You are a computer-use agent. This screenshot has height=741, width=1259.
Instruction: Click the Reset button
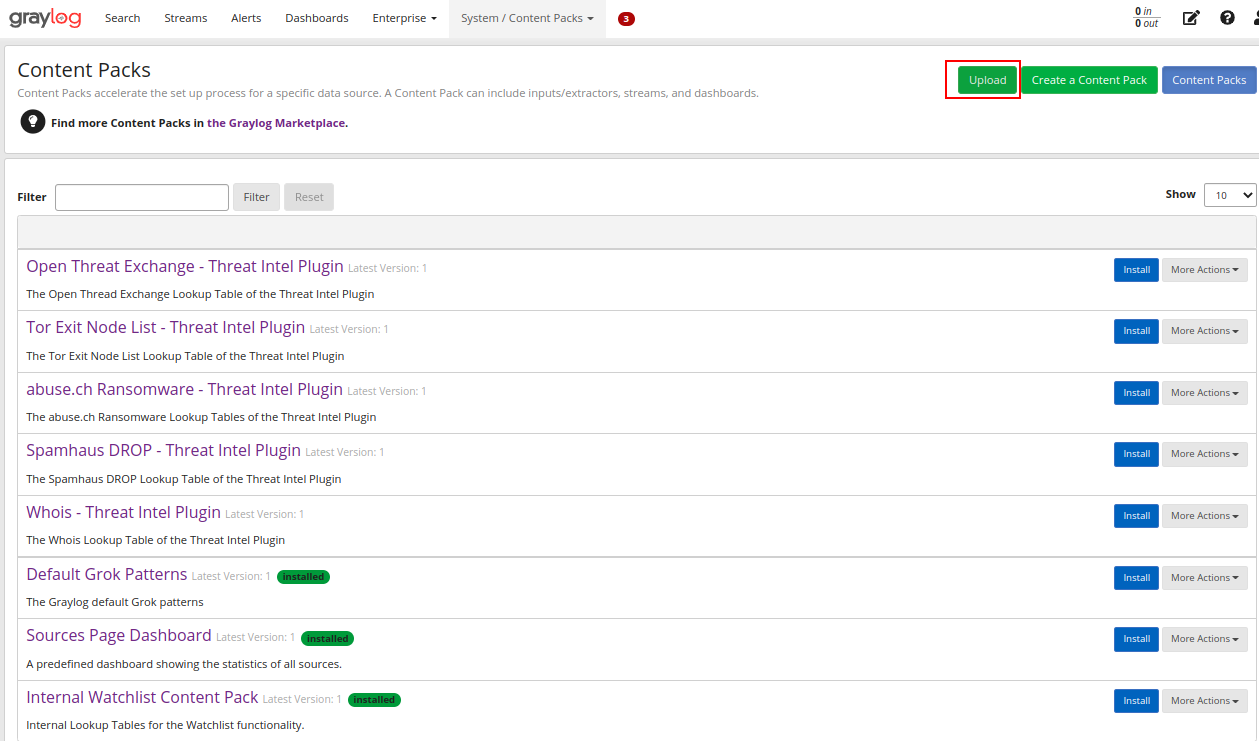(309, 197)
